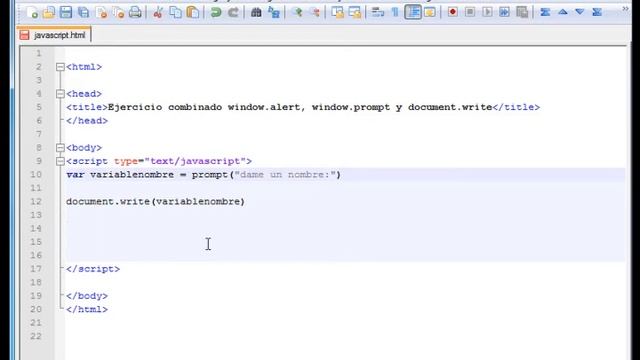Click the Zoom In icon
This screenshot has width=640, height=360.
pos(298,13)
